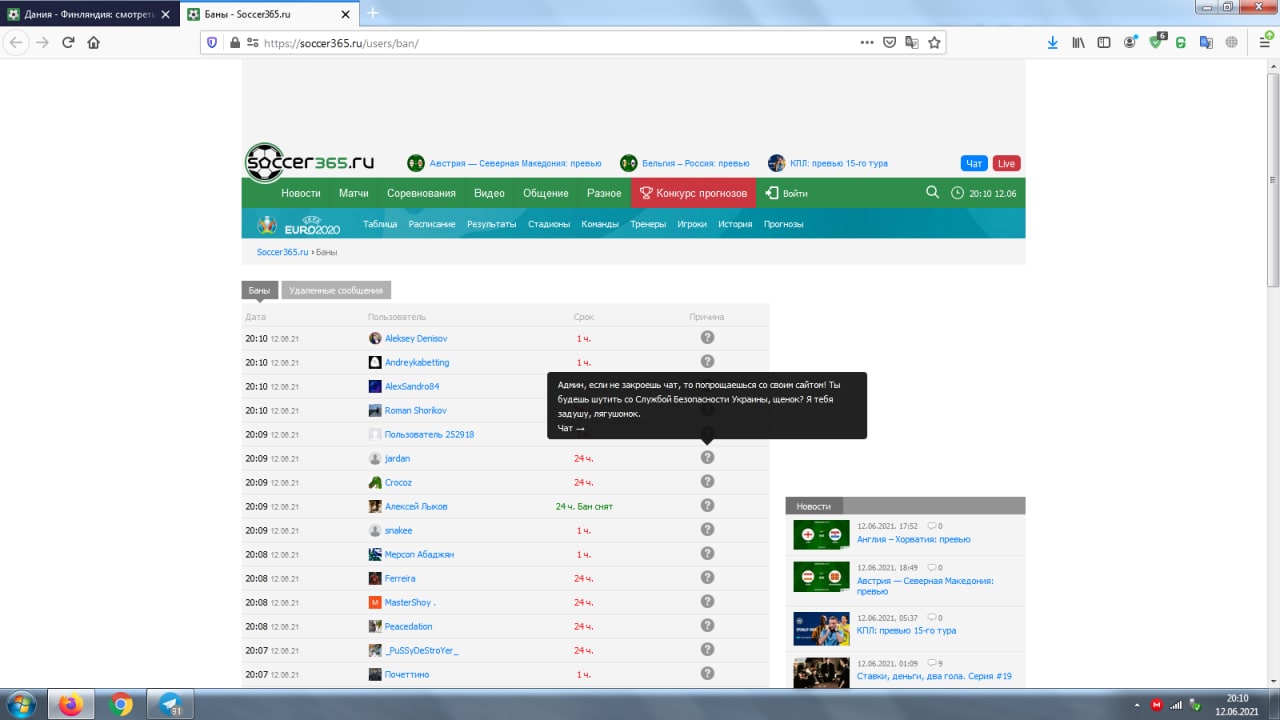Screen dimensions: 1280x720
Task: Reload the current page
Action: 68,42
